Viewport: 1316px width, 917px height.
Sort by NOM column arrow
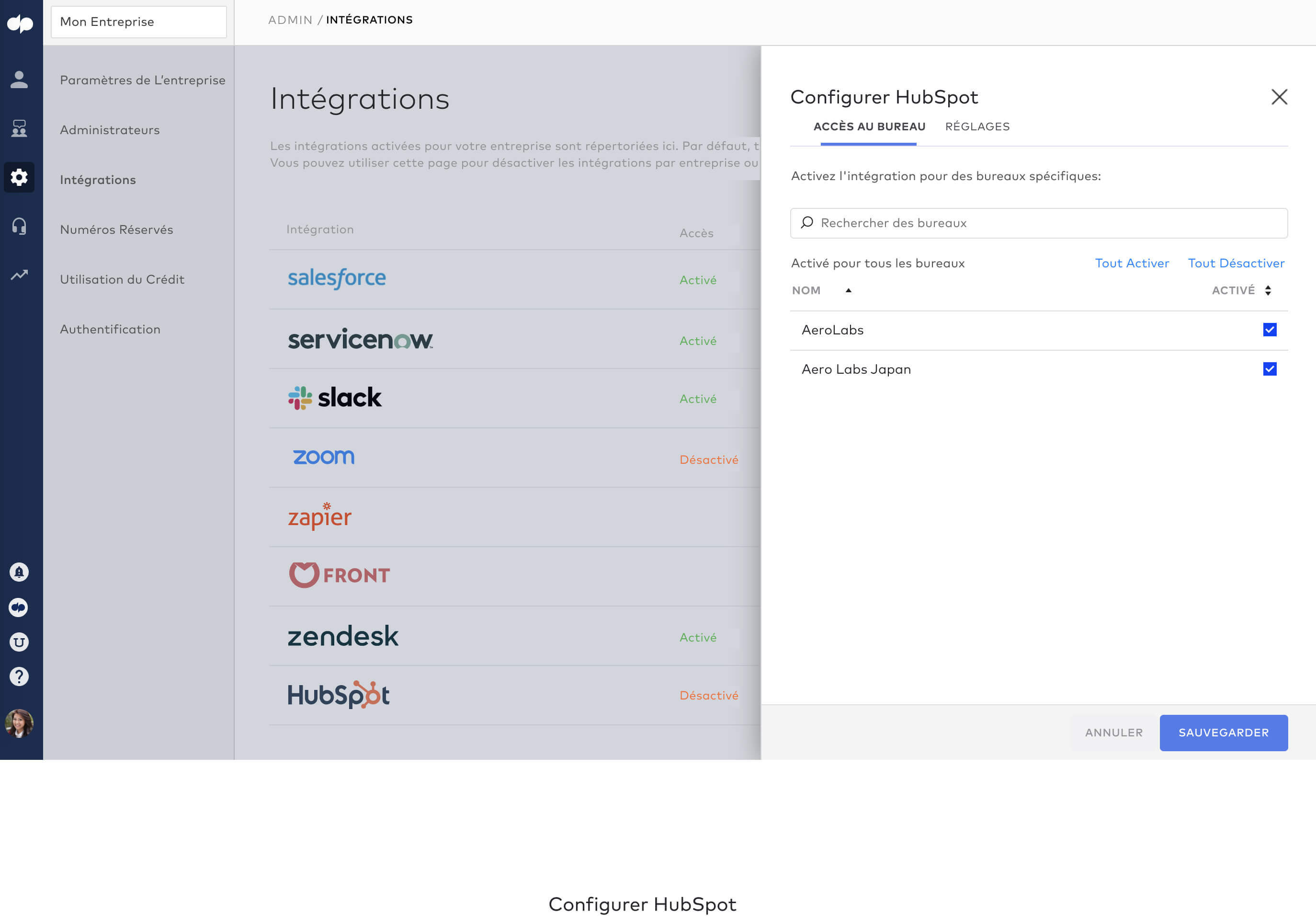point(848,290)
